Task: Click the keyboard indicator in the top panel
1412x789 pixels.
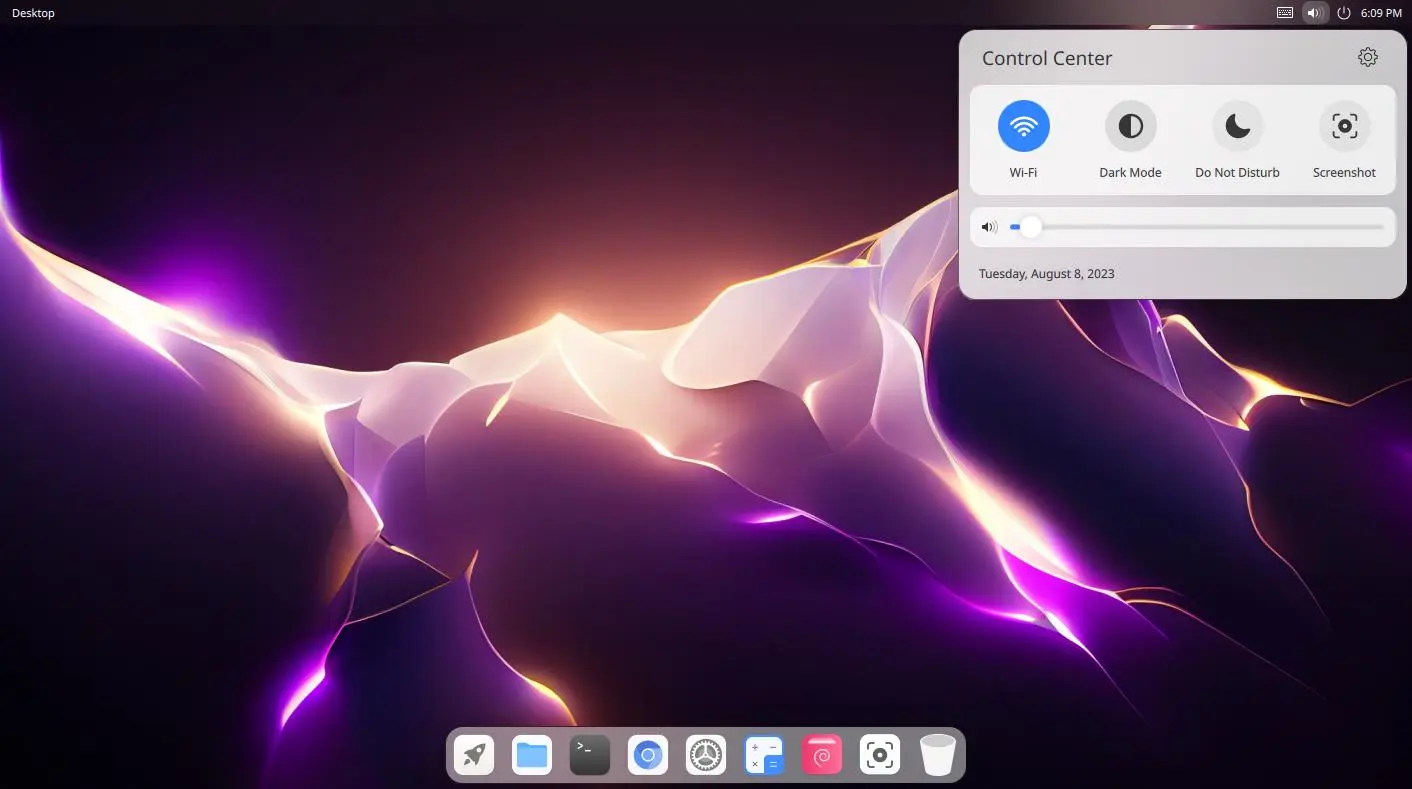Action: (x=1285, y=13)
